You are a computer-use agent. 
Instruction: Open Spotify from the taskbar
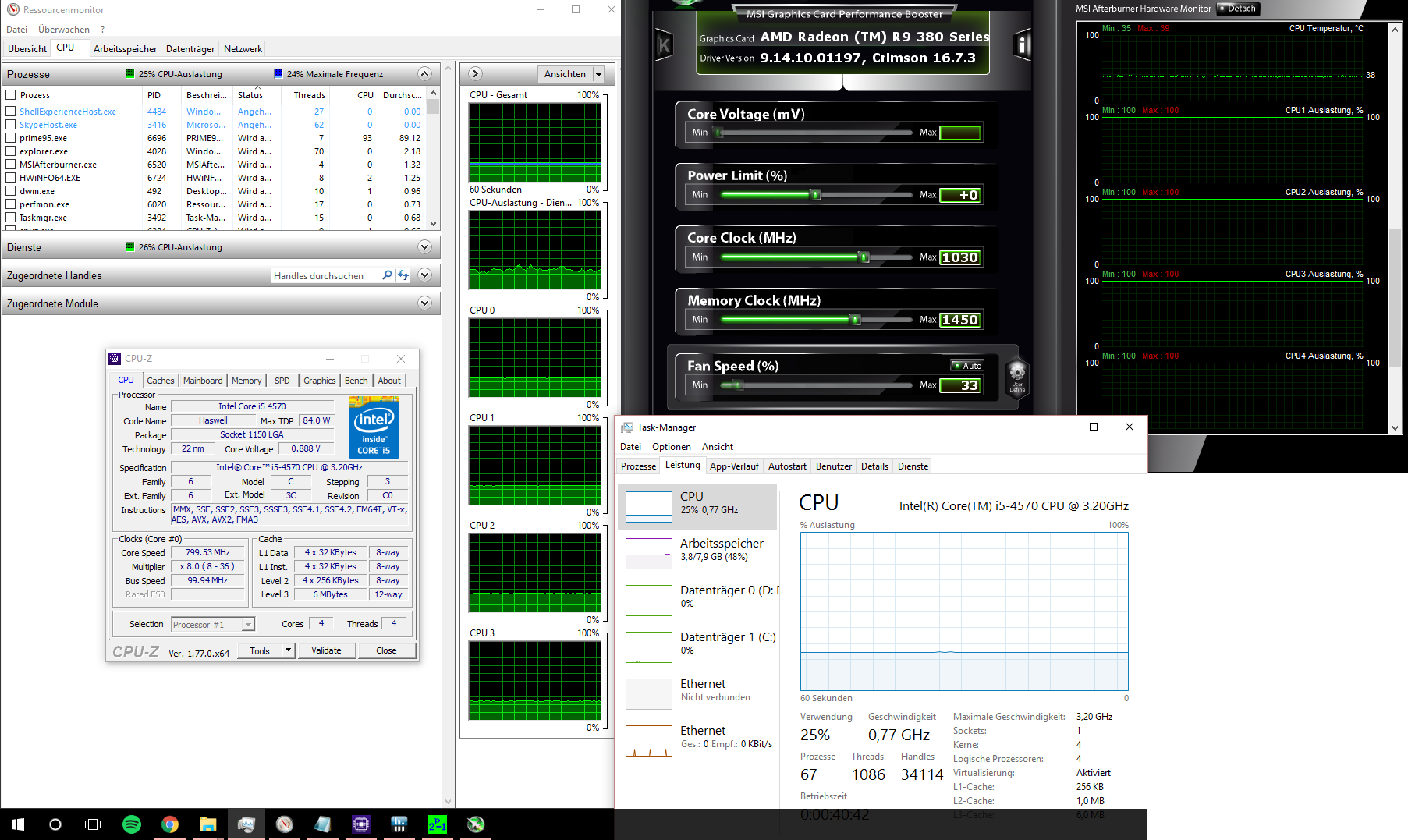click(132, 824)
